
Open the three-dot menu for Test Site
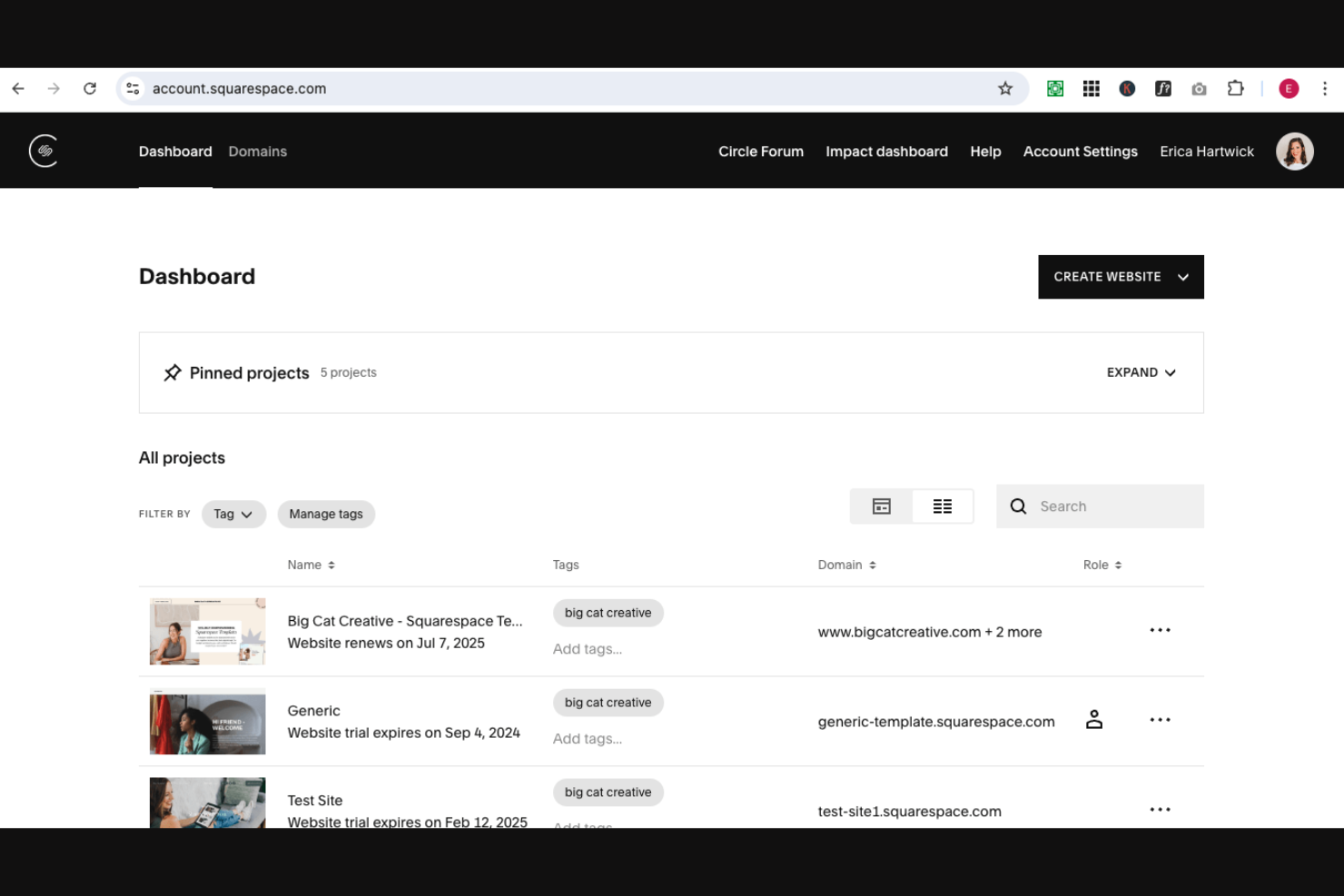pos(1160,809)
